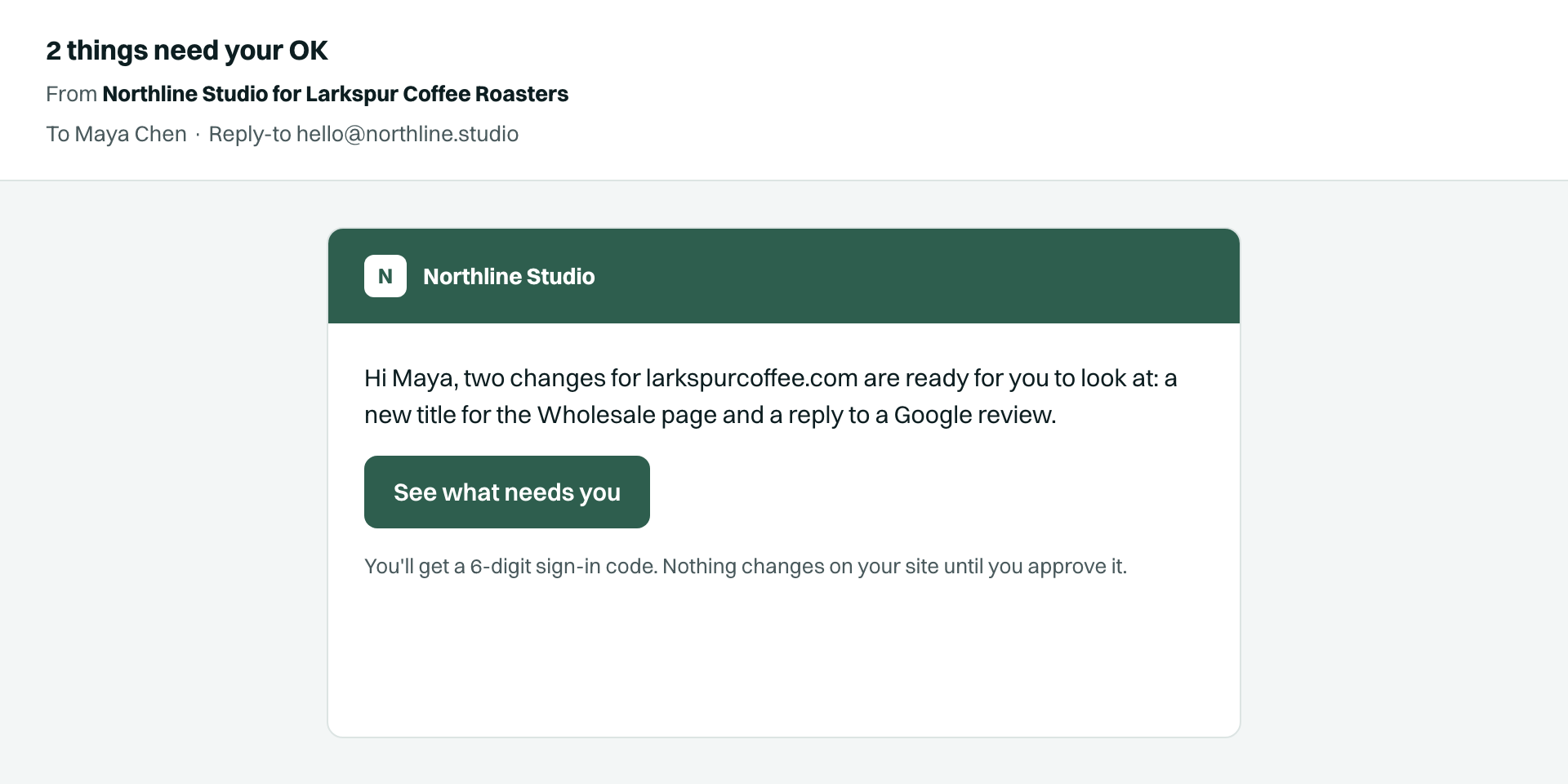This screenshot has width=1568, height=784.
Task: Click sender name Northline Studio for Larkspur Coffee Roasters
Action: coord(336,94)
